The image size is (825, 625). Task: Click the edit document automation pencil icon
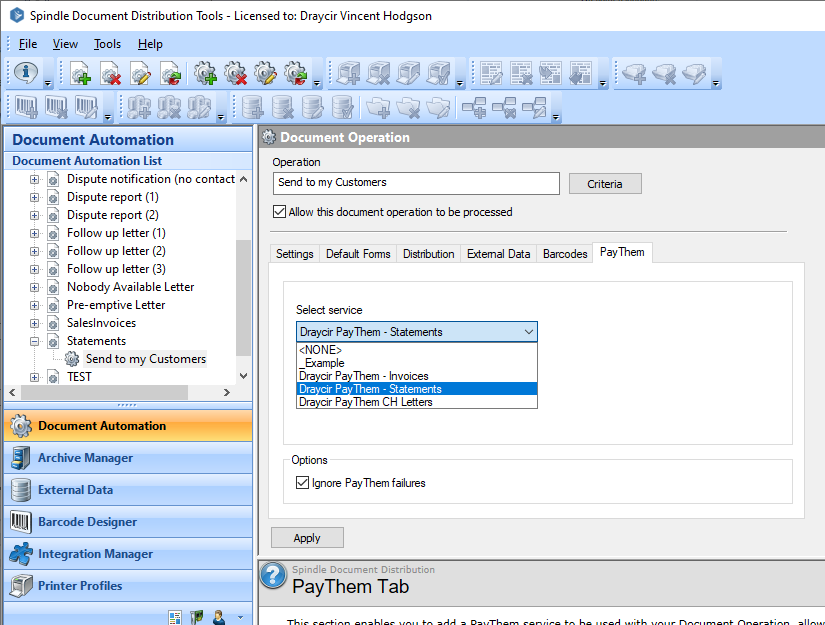(140, 74)
